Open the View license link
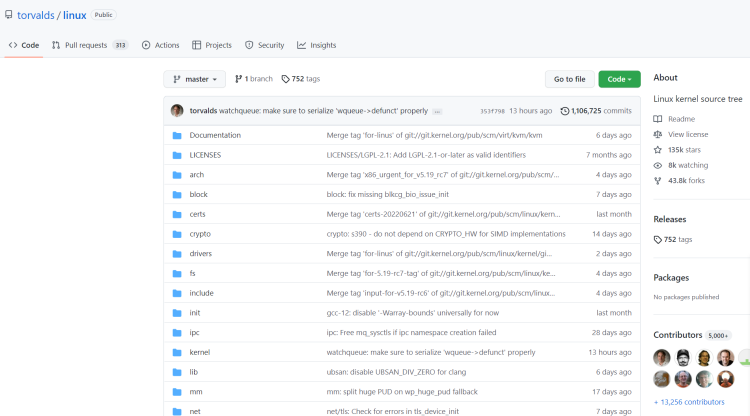The height and width of the screenshot is (416, 750). click(688, 134)
